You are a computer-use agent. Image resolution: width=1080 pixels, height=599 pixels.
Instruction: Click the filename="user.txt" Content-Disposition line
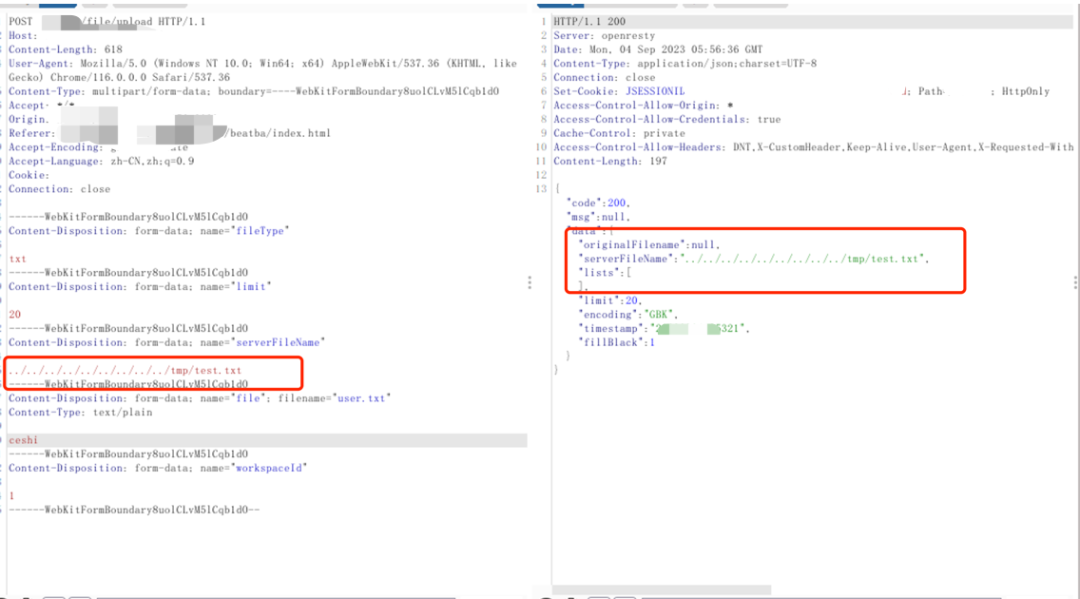[x=200, y=398]
